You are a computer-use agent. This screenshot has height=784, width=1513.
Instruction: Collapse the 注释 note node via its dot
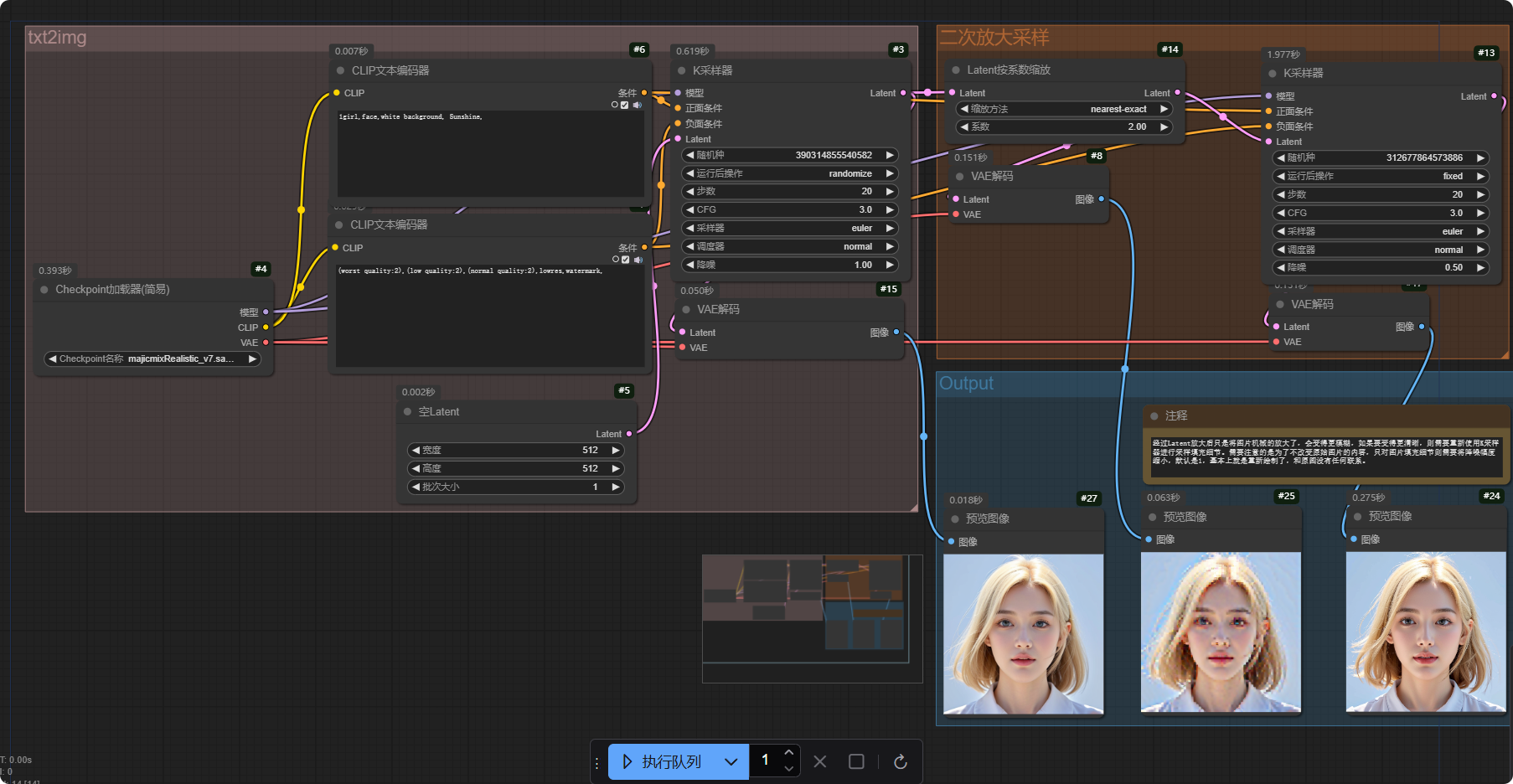(1154, 416)
